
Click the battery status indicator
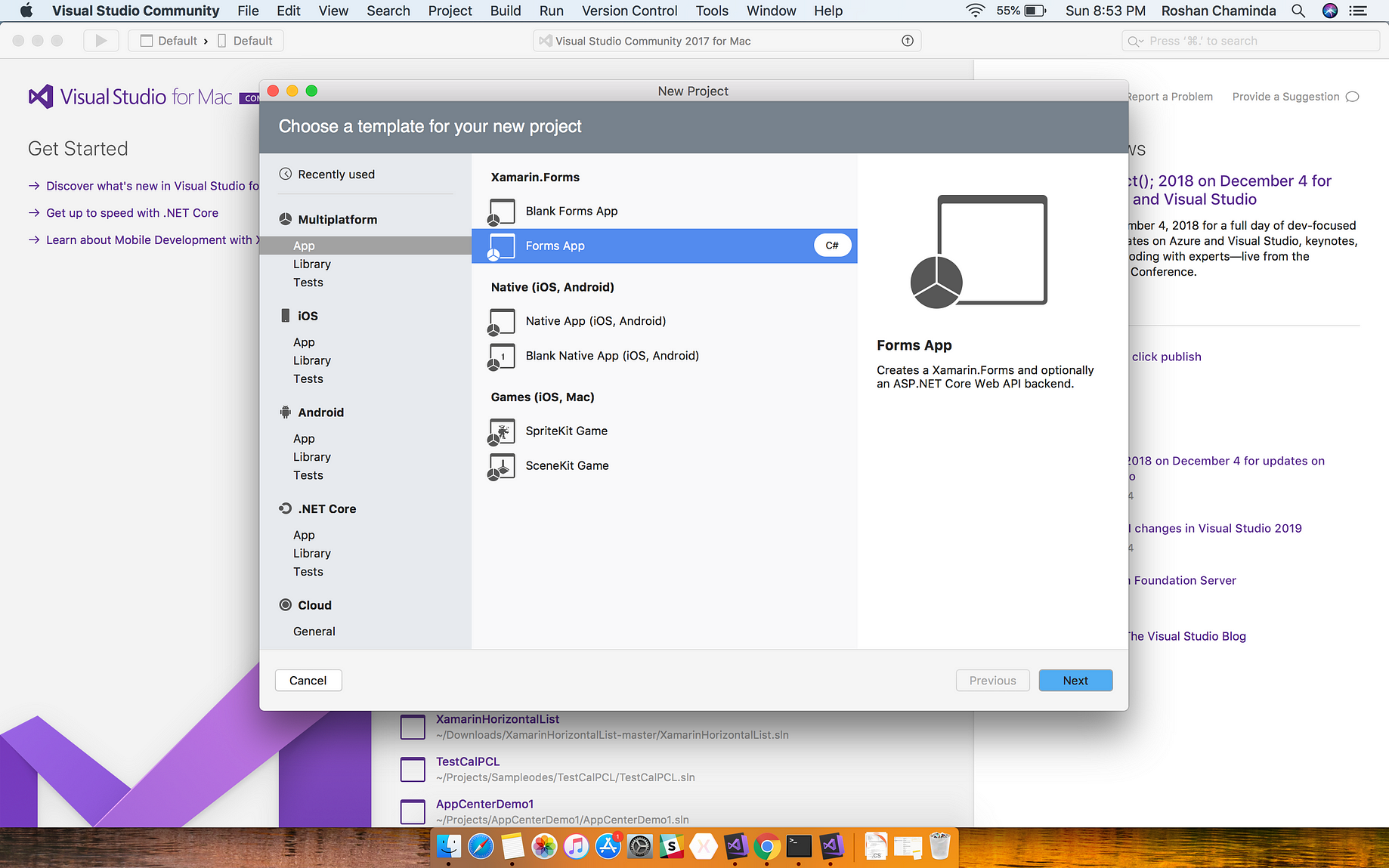point(1021,11)
